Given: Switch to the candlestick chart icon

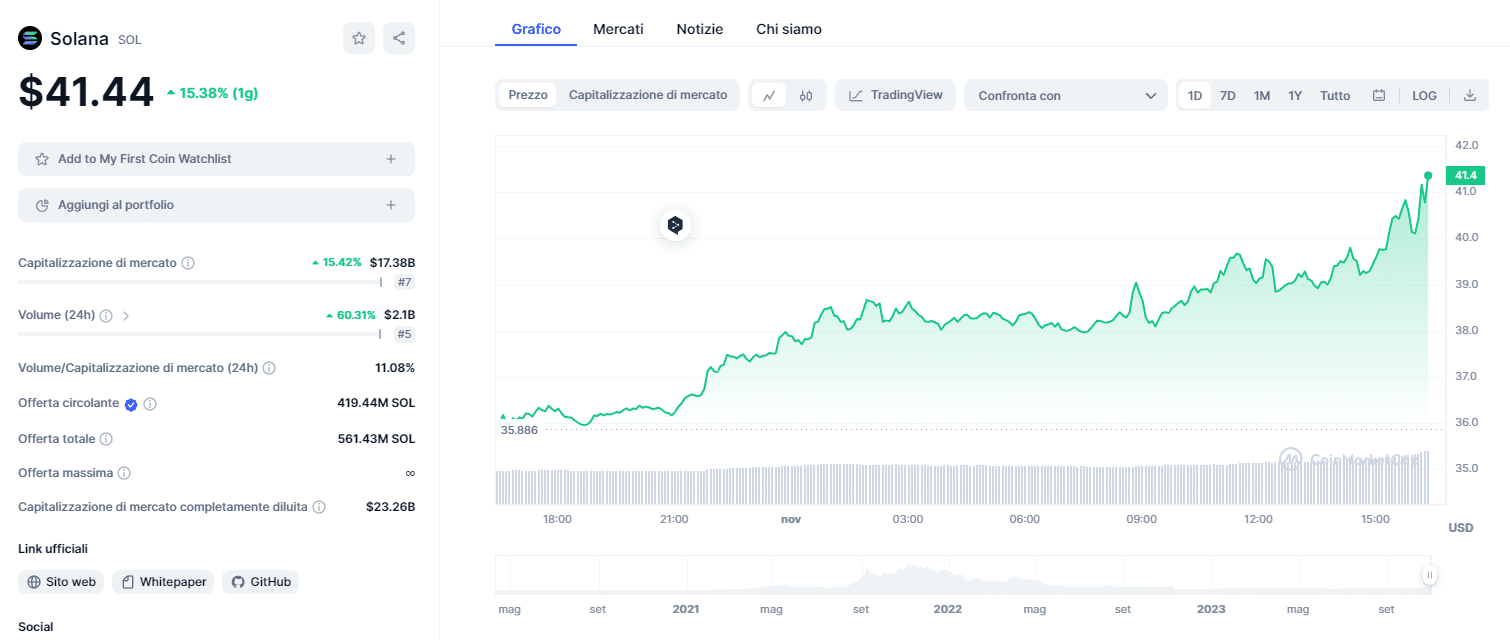Looking at the screenshot, I should (x=806, y=96).
